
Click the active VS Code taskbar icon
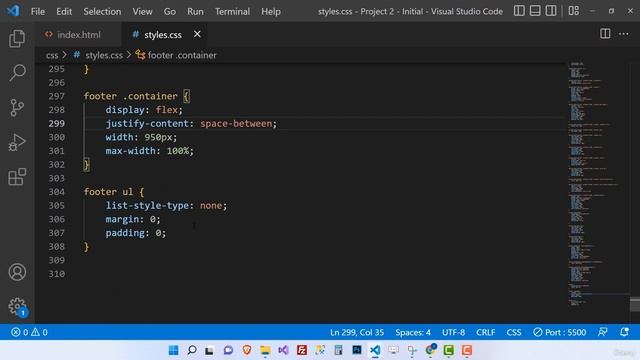[375, 350]
